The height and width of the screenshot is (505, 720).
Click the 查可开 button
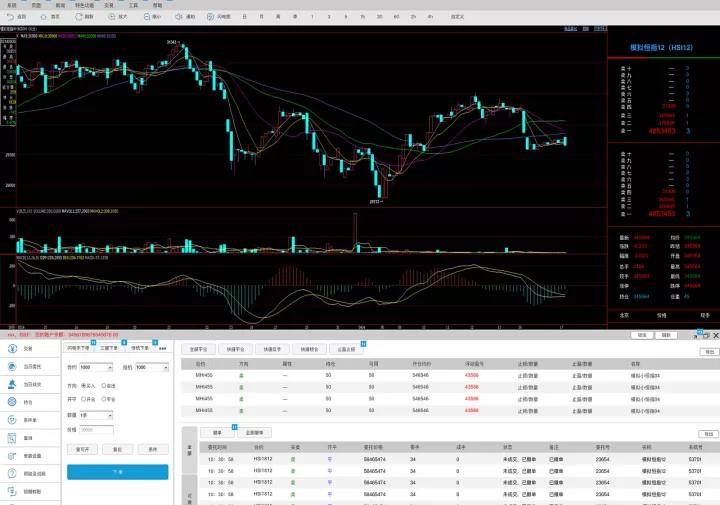[82, 449]
